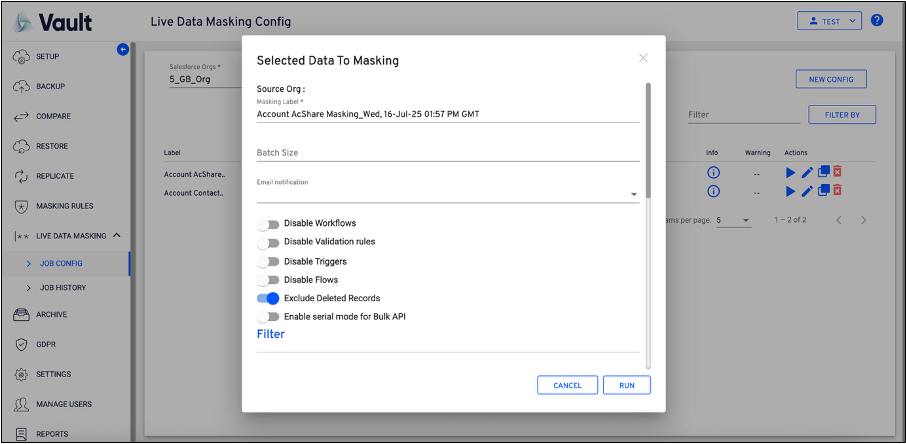Switch on the Disable Triggers toggle
The image size is (906, 444).
coord(267,261)
